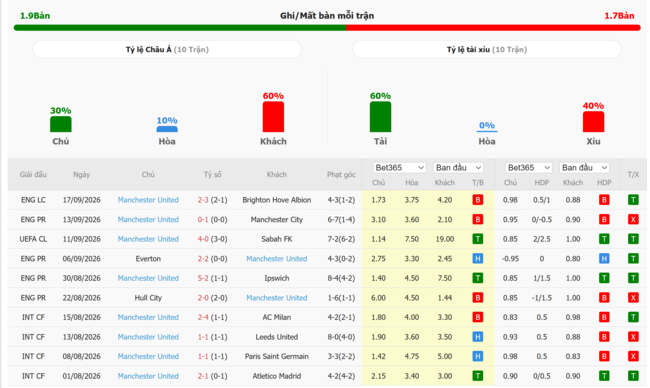Screen dimensions: 650x388
Task: Click score 5-2 in Ipswich row
Action: 203,278
